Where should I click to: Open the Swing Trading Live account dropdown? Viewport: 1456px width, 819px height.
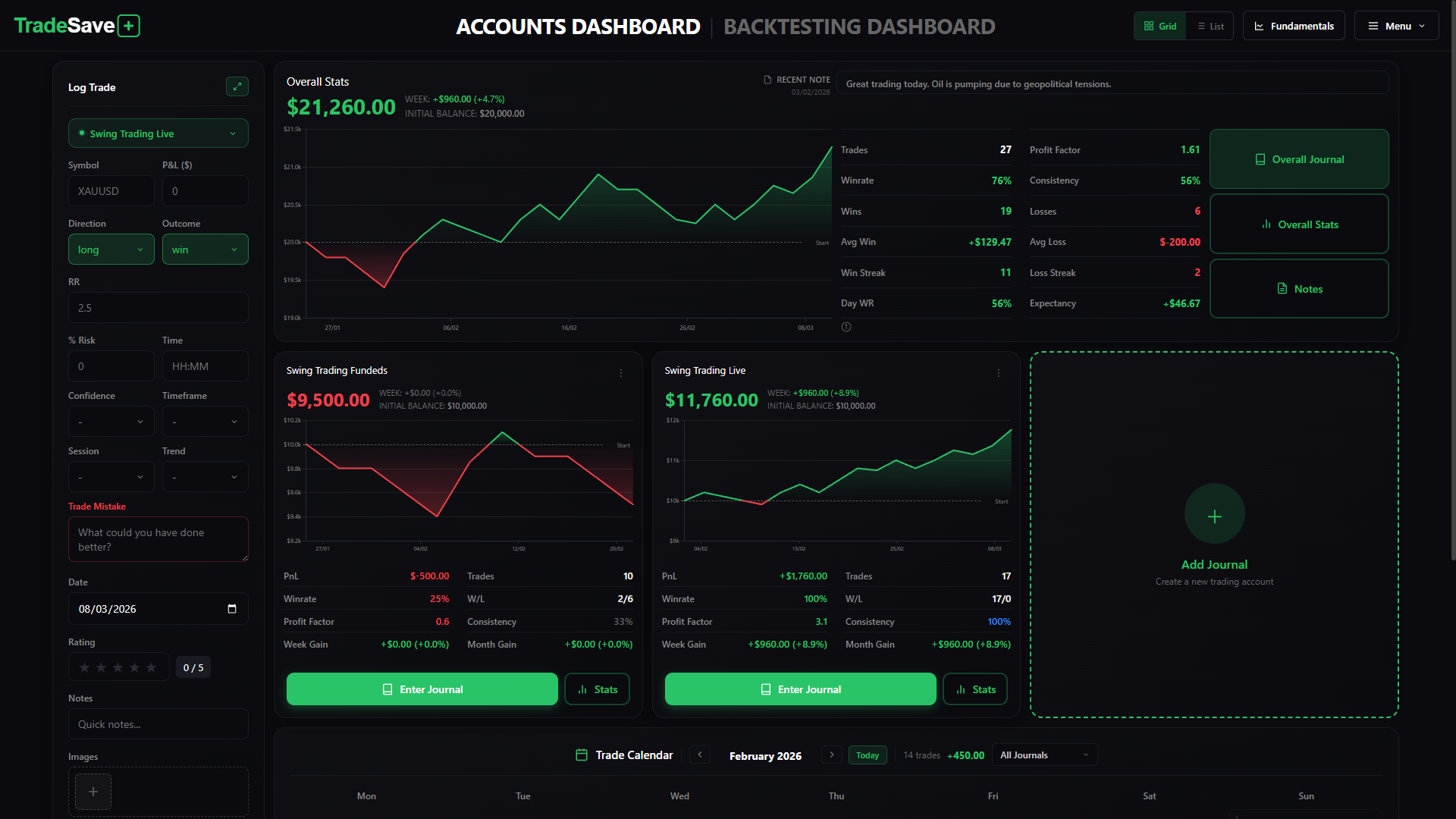coord(158,133)
